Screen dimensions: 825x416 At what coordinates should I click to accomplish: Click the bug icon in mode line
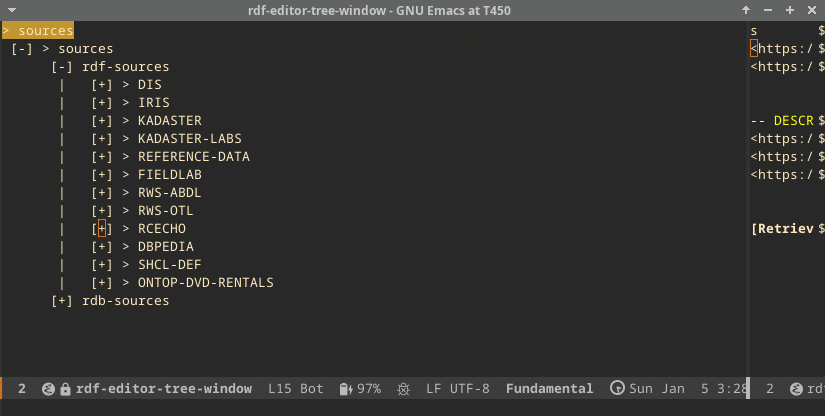(x=403, y=388)
